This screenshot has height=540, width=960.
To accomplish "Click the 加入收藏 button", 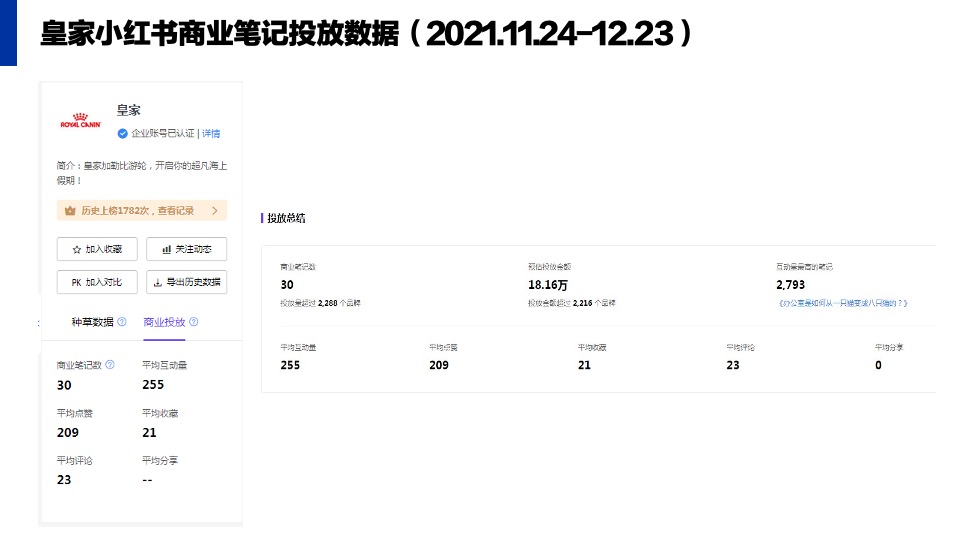I will pyautogui.click(x=97, y=249).
